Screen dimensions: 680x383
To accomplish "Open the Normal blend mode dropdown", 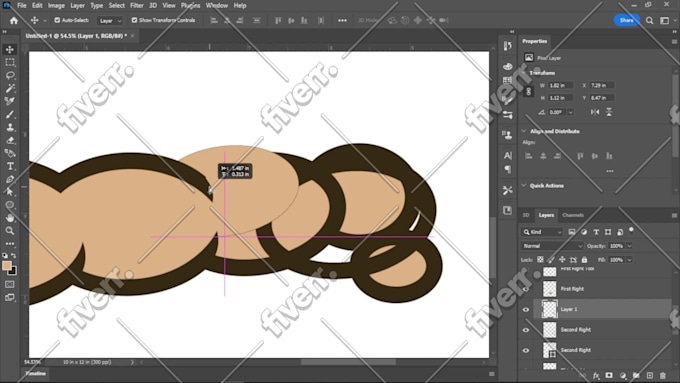I will click(x=552, y=246).
